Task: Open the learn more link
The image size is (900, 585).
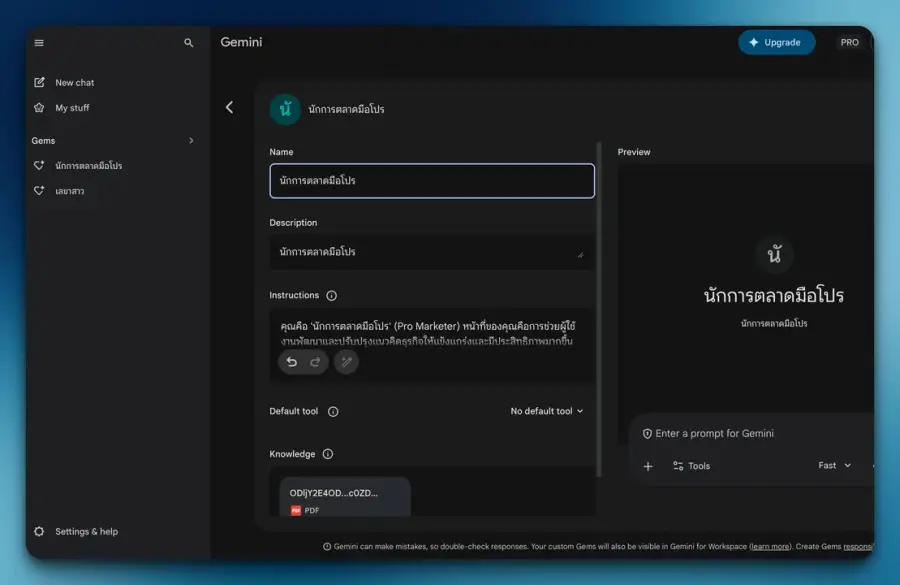Action: coord(770,547)
